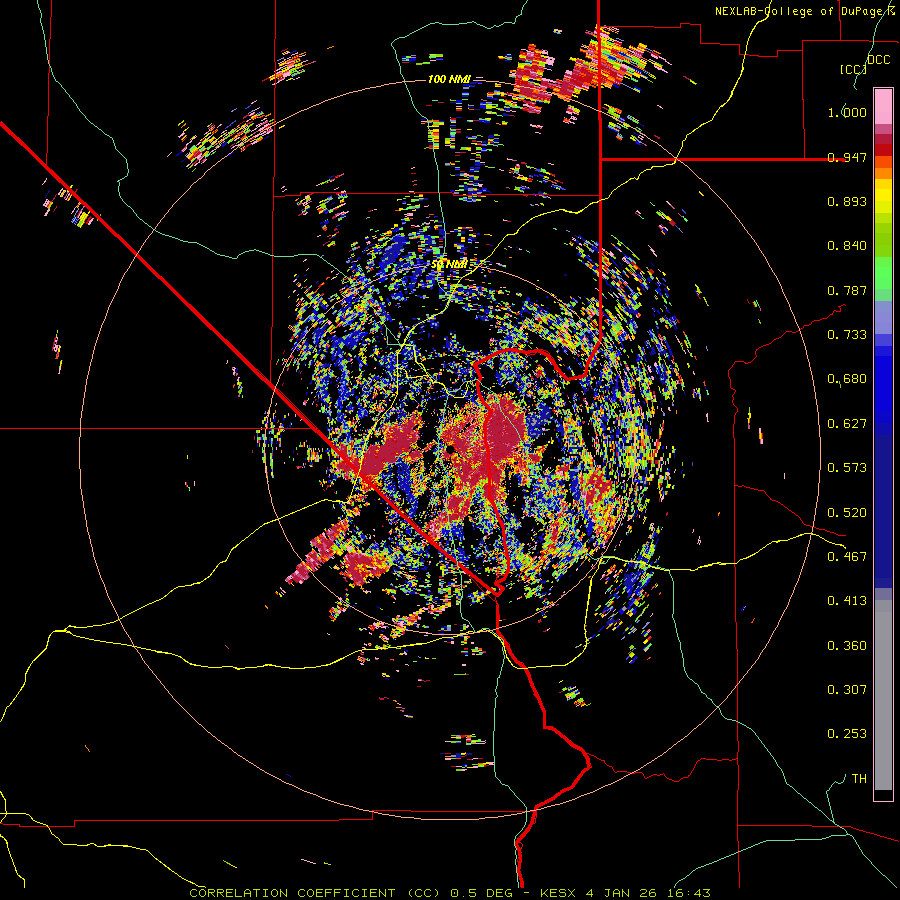
Task: Click the DCC label above the scale
Action: point(878,60)
